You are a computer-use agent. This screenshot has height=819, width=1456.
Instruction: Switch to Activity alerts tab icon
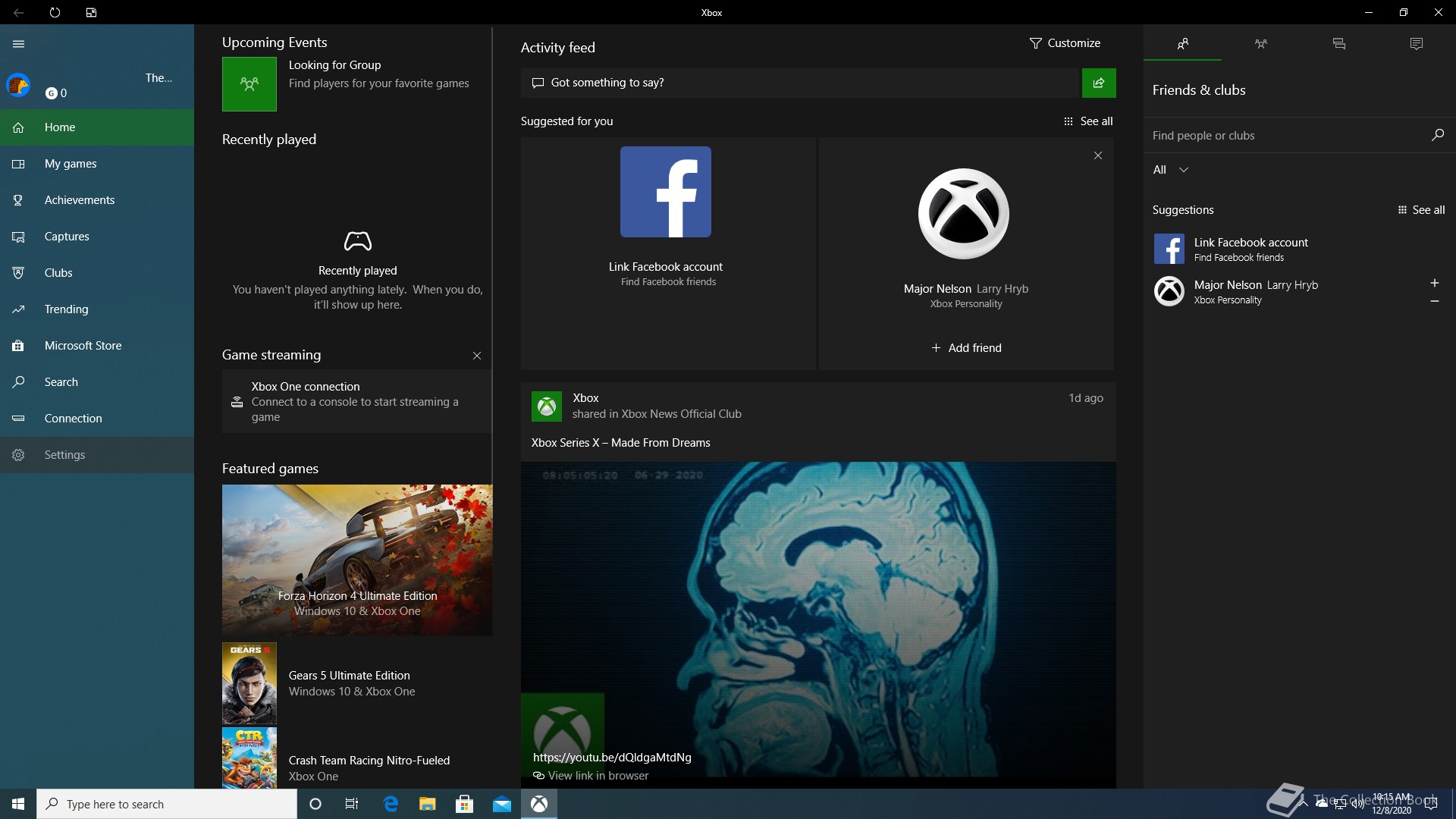pyautogui.click(x=1417, y=44)
